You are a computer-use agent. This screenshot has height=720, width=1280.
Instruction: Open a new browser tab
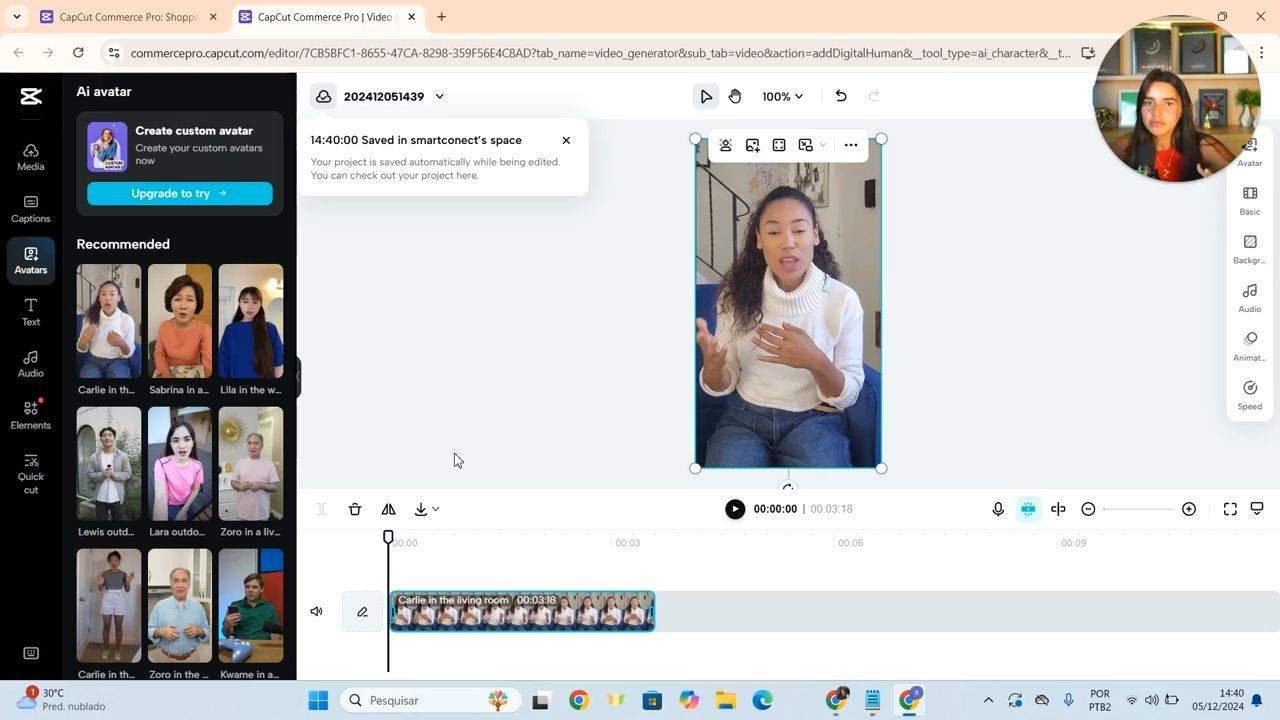click(x=441, y=17)
